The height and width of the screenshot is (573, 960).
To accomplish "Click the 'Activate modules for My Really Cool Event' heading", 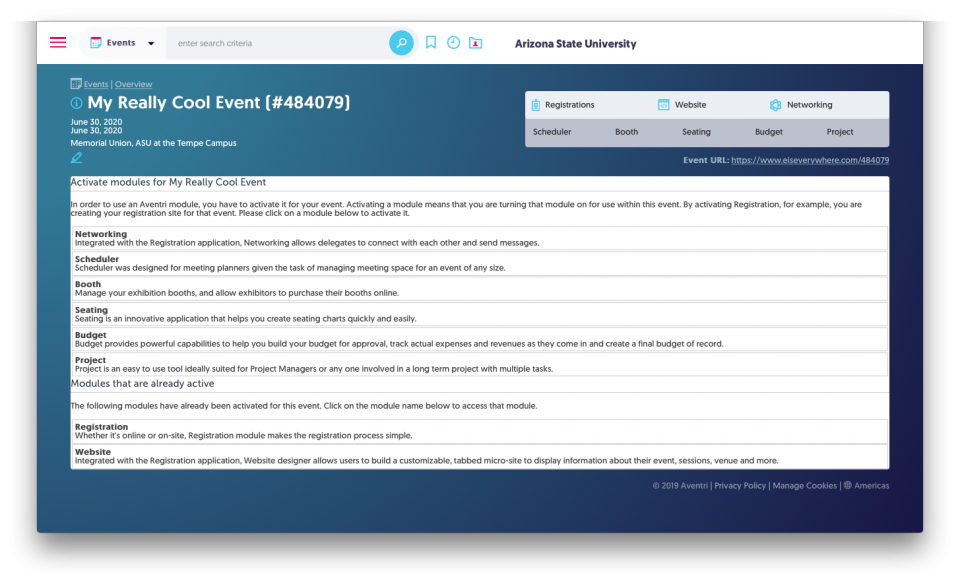I will pyautogui.click(x=168, y=182).
